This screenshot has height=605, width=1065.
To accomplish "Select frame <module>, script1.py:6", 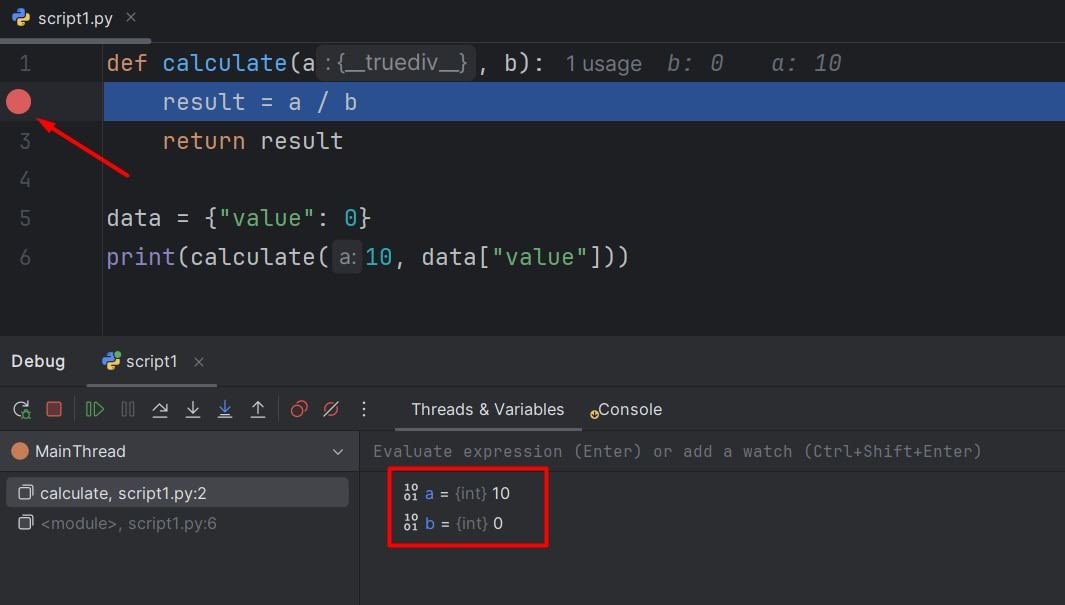I will coord(177,523).
